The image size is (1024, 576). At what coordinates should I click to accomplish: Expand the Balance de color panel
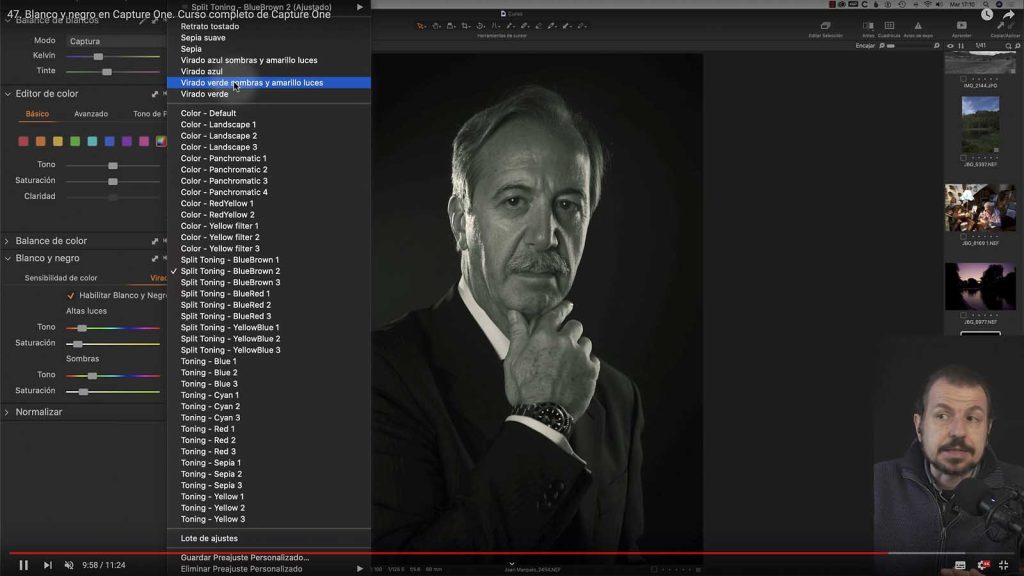point(7,241)
